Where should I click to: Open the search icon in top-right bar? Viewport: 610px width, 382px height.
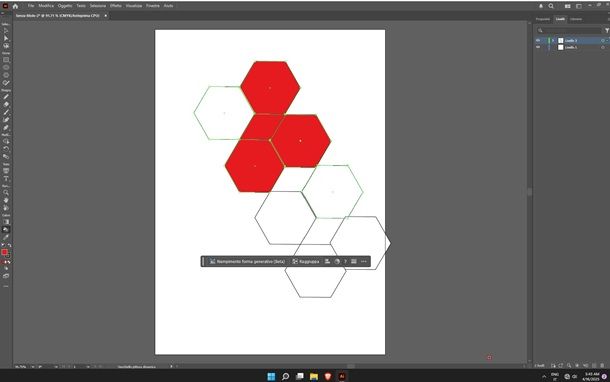tap(551, 6)
